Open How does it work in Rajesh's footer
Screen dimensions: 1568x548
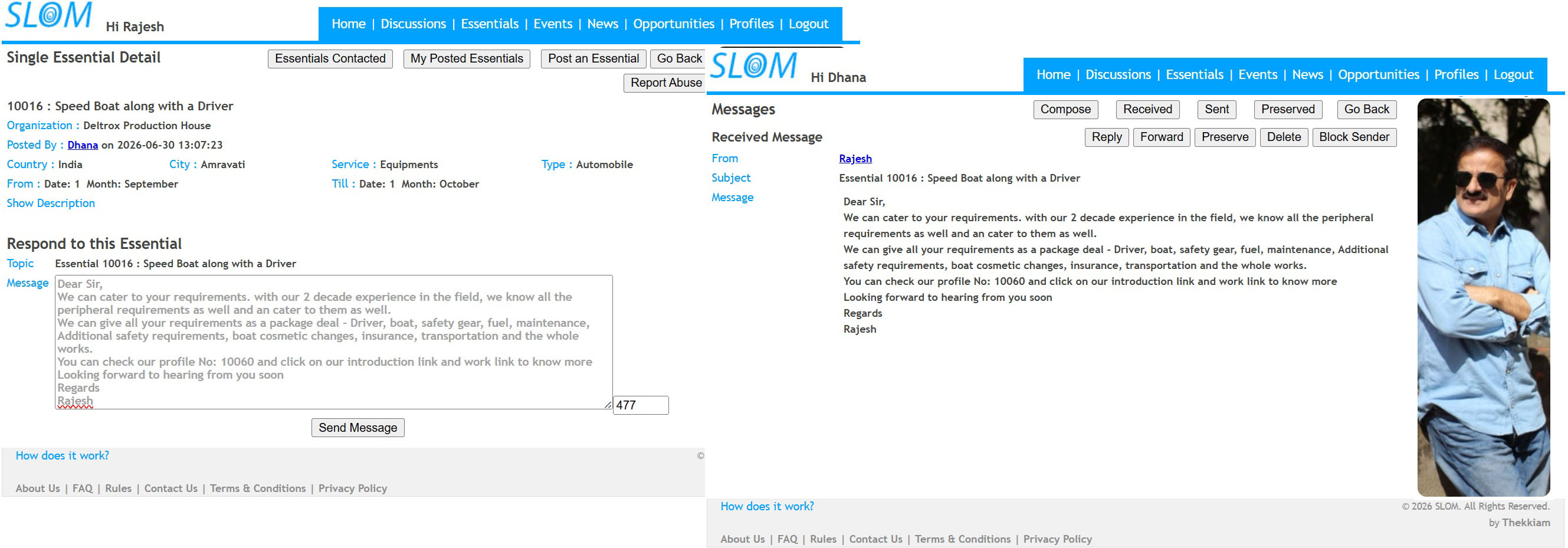click(62, 455)
